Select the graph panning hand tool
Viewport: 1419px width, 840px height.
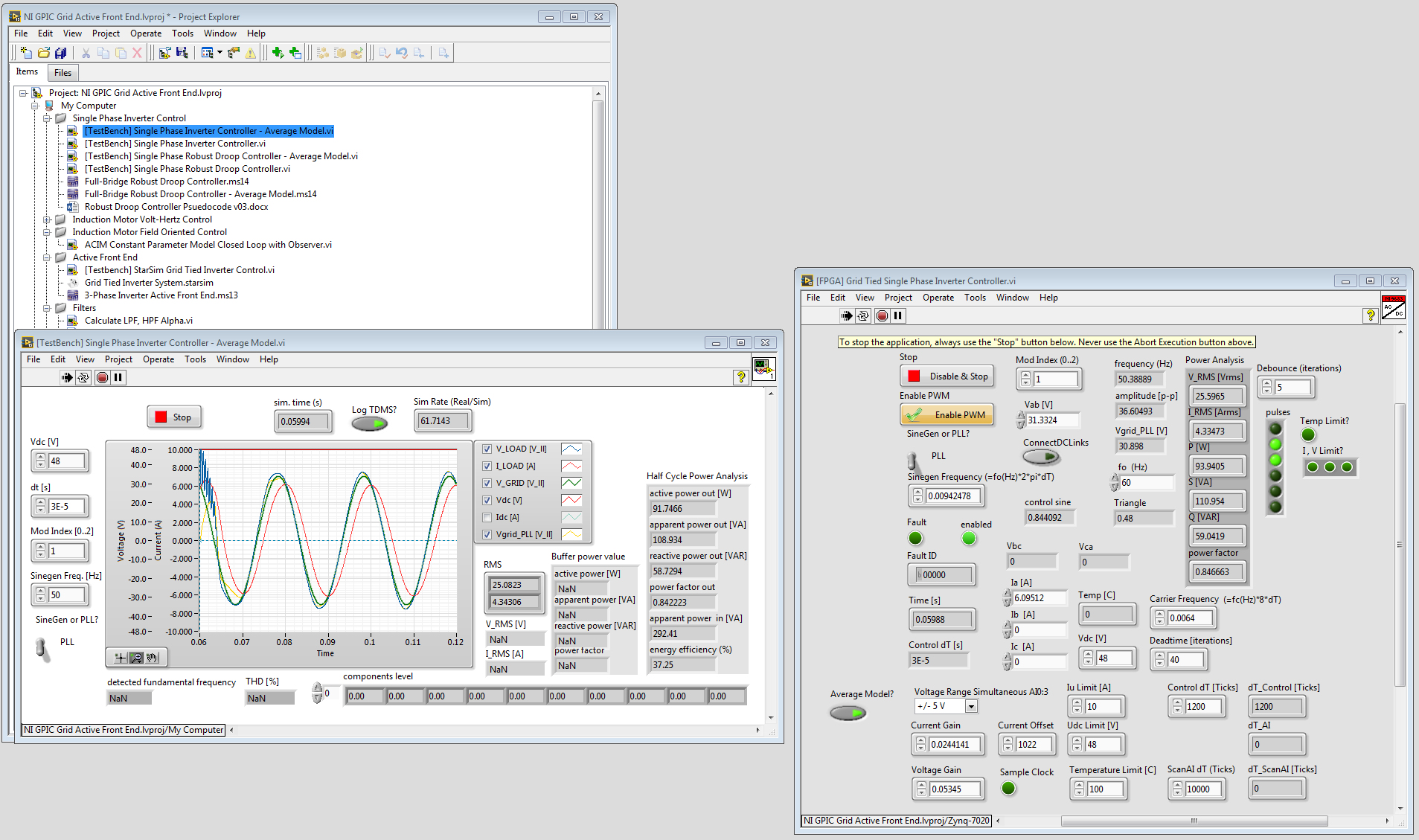click(153, 658)
